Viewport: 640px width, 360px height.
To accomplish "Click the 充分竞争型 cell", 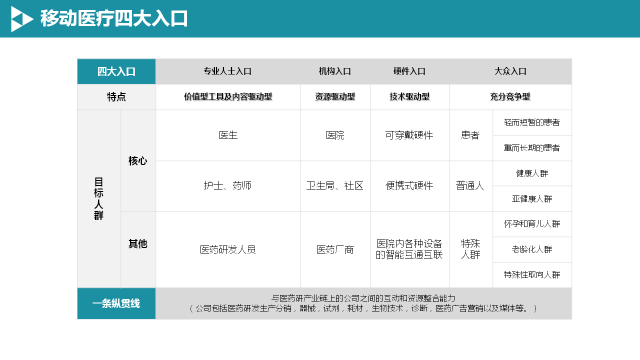I will (511, 97).
